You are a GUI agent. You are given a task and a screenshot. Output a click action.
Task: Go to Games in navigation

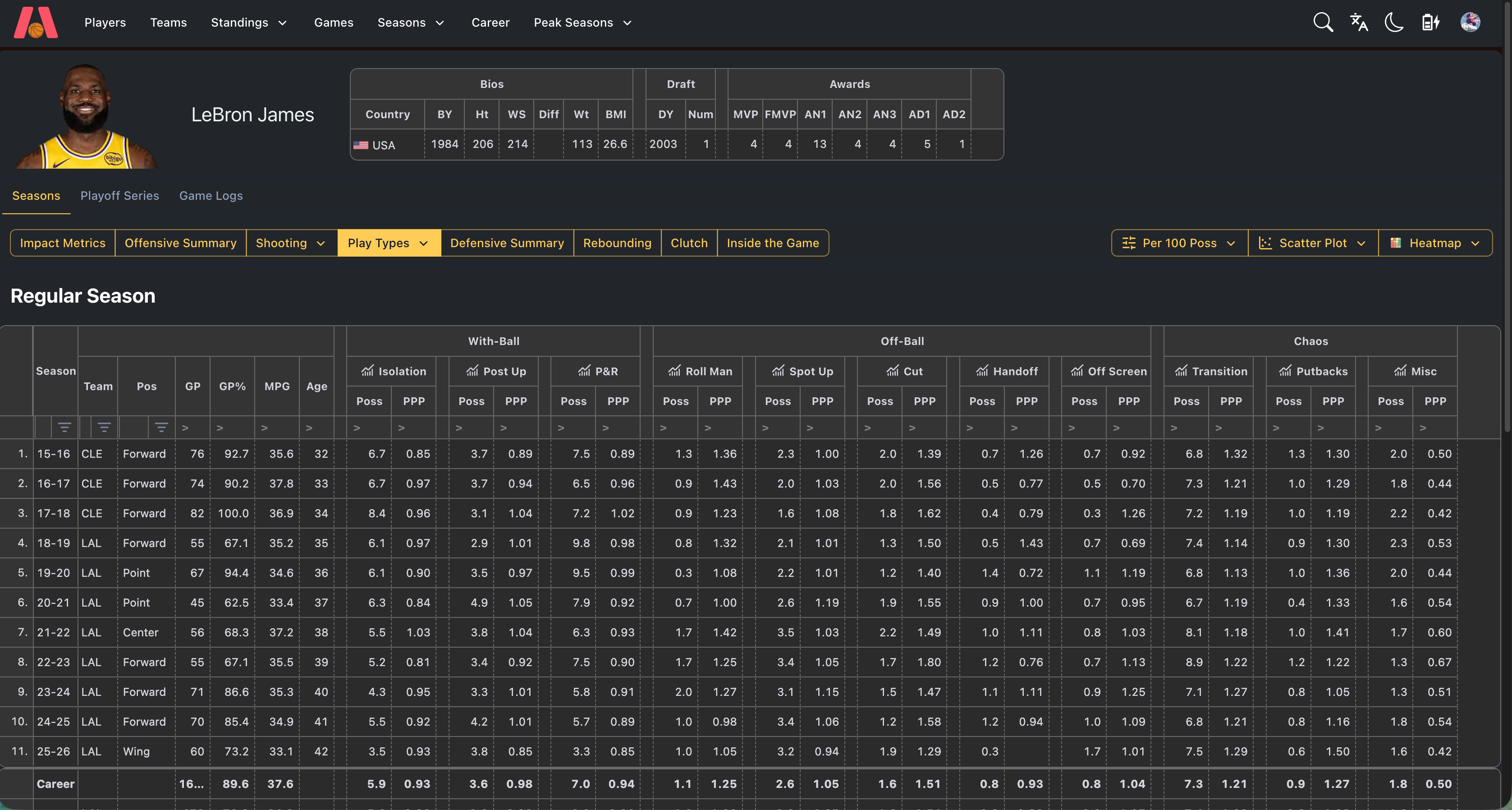point(334,22)
